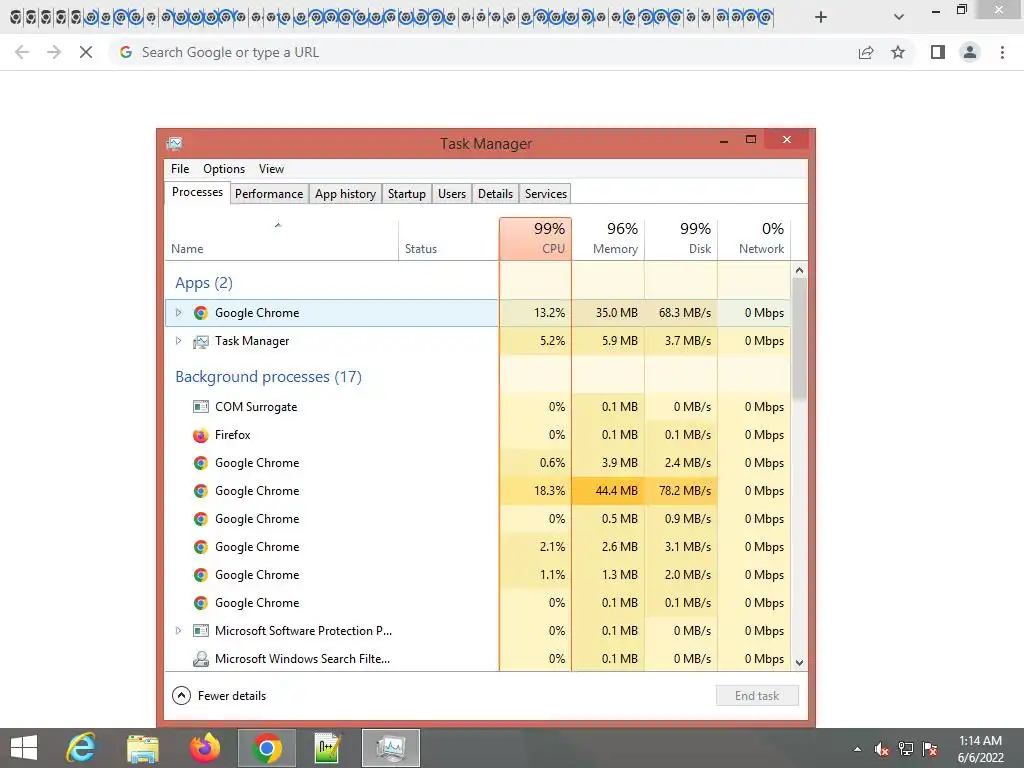Open Chrome tab search dropdown arrow

pos(899,17)
